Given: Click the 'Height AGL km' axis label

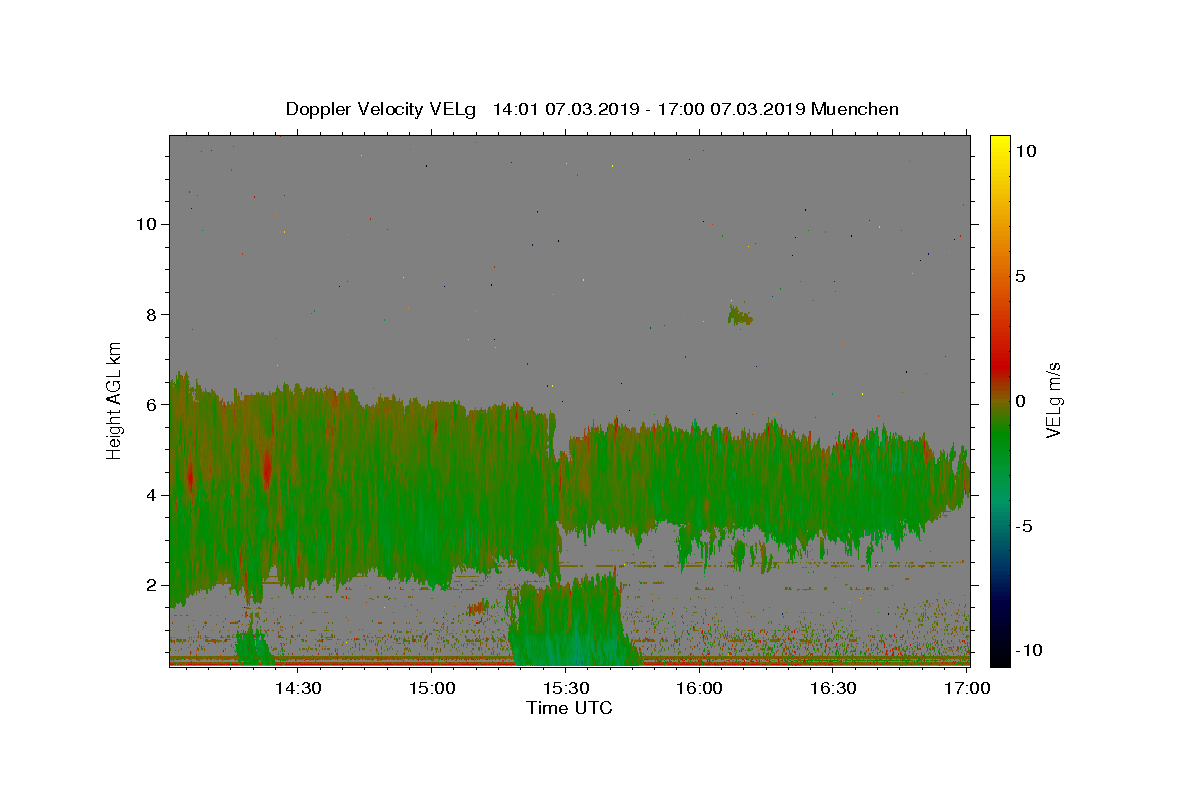Looking at the screenshot, I should [115, 400].
